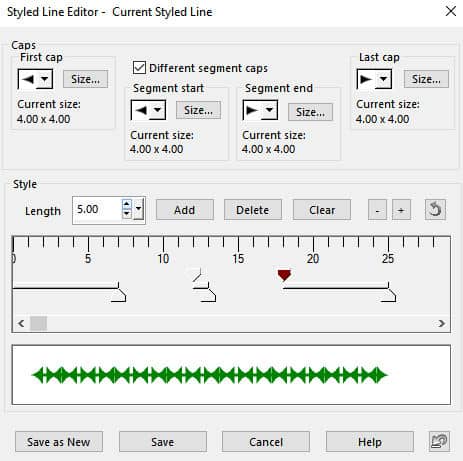Screen dimensions: 463x461
Task: Toggle Different segment caps checkbox
Action: pos(139,68)
